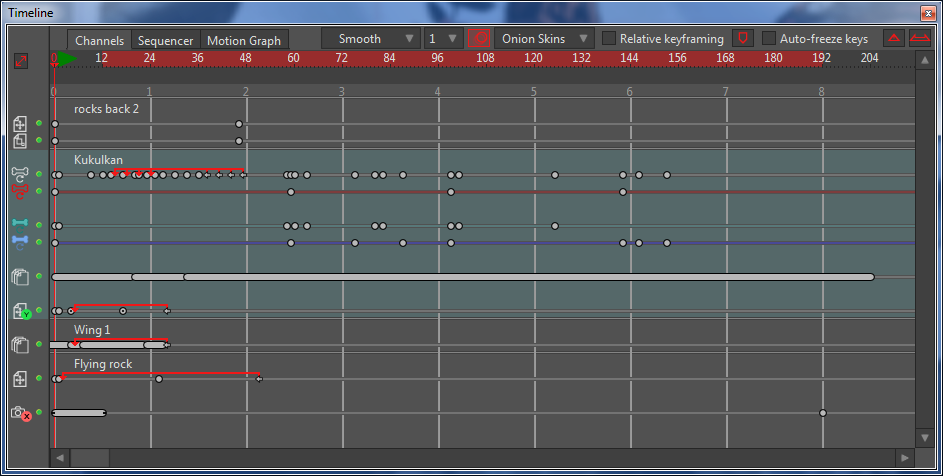The height and width of the screenshot is (476, 943).
Task: Click the red bracket icon at toolbar end
Action: (920, 39)
